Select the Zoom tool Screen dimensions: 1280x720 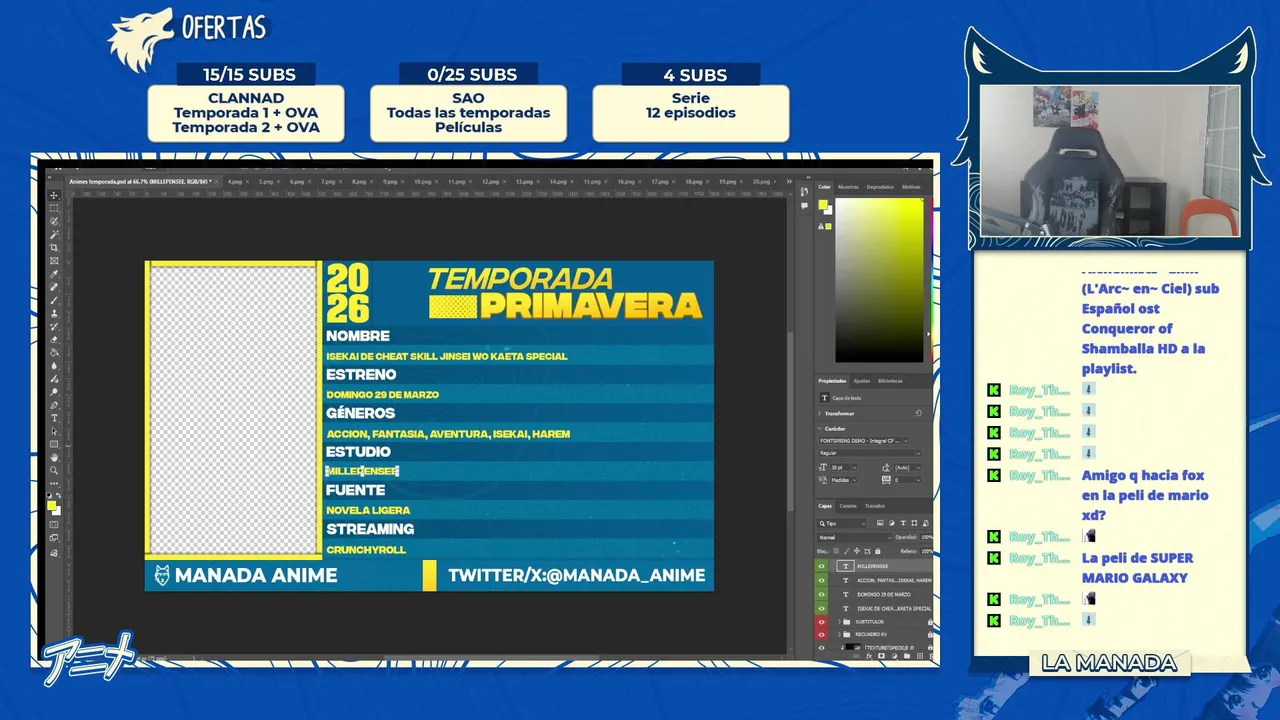pos(54,470)
